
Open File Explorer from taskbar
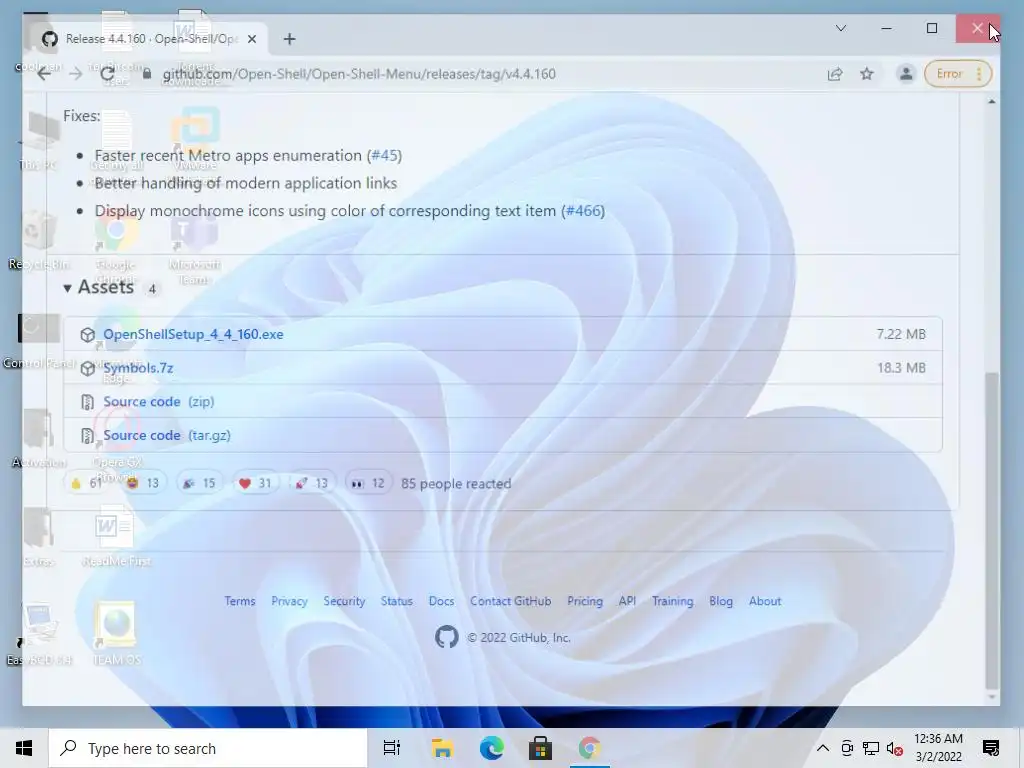(x=442, y=748)
